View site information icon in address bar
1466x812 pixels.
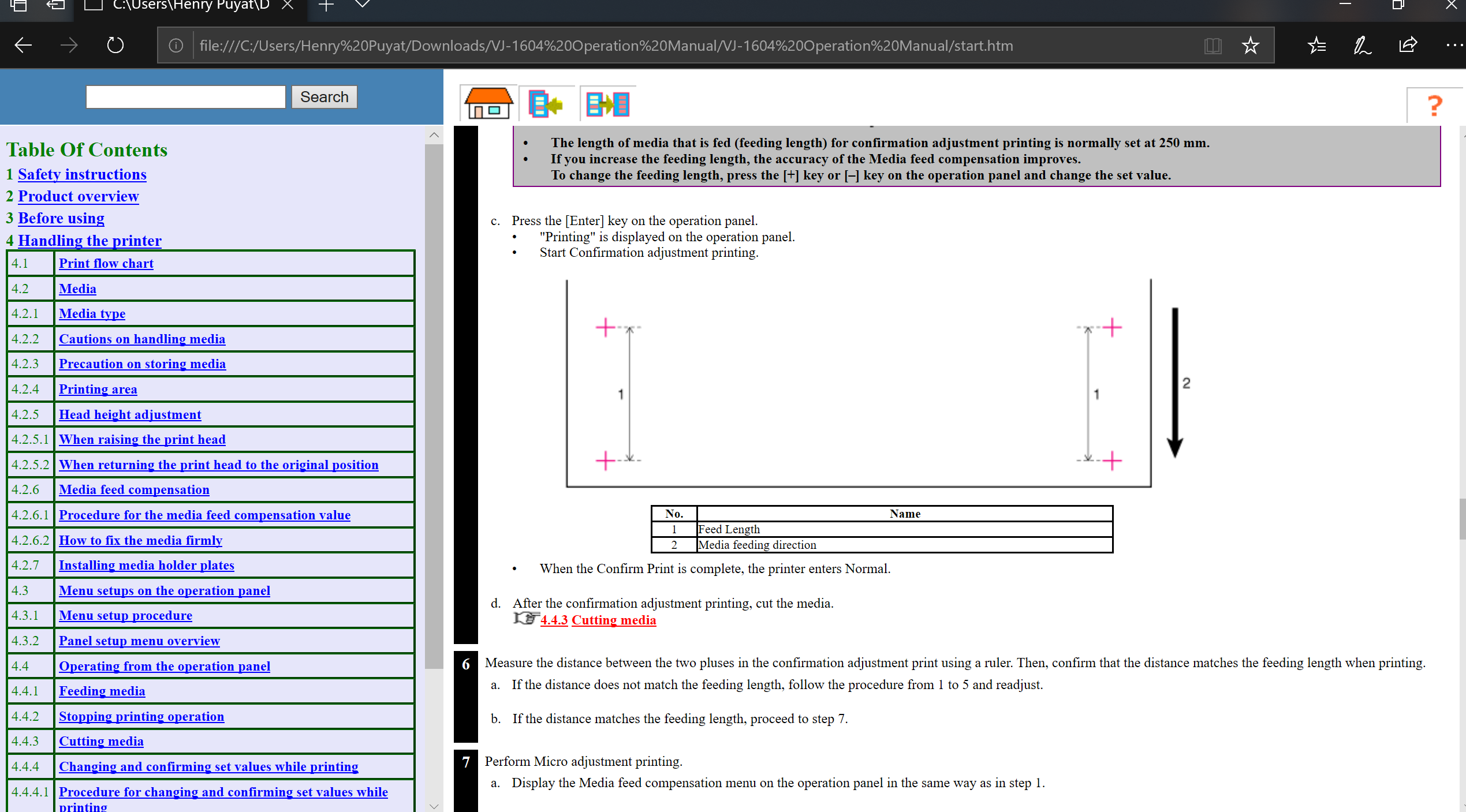click(176, 46)
